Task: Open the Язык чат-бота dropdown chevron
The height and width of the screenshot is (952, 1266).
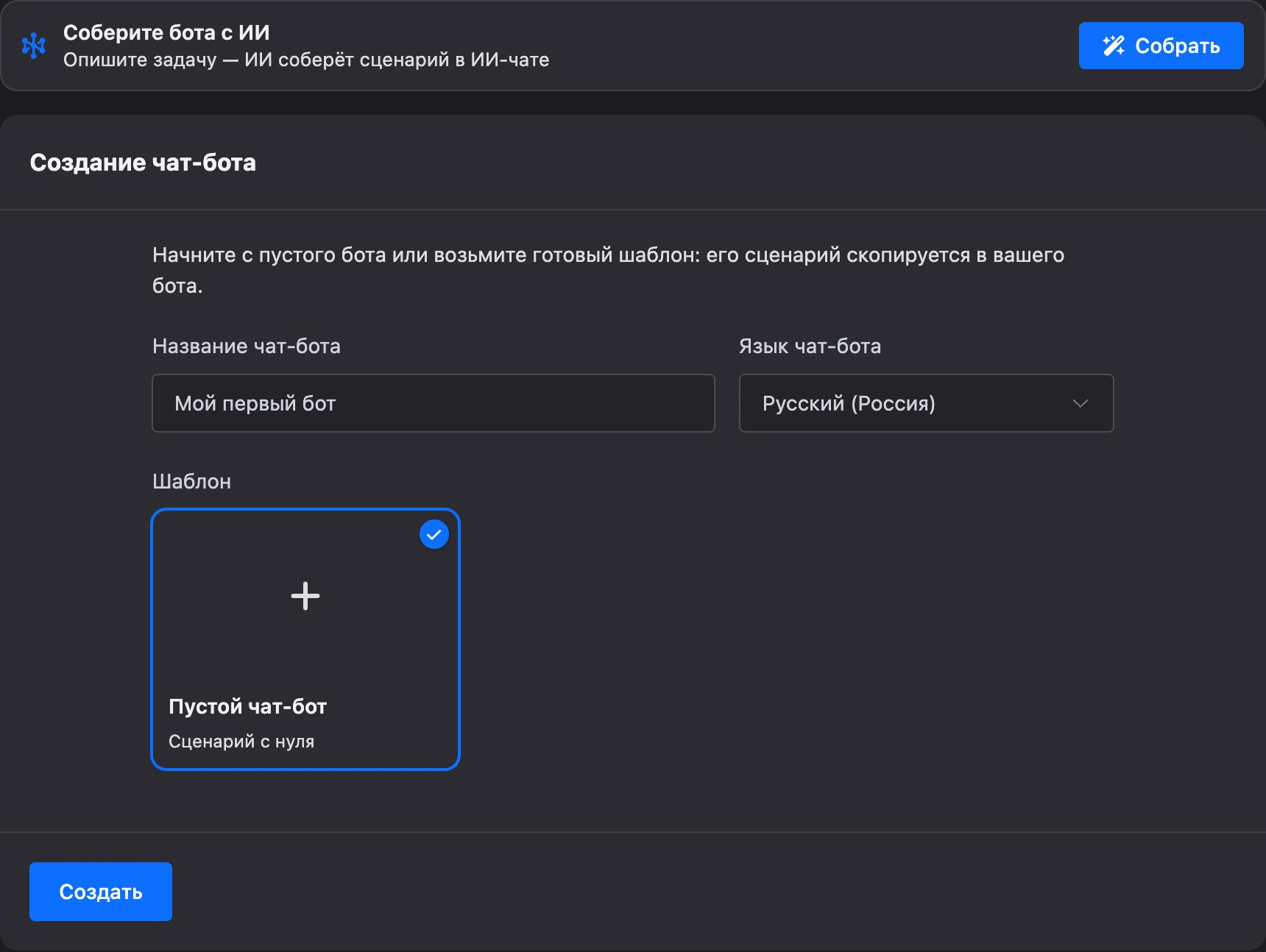Action: (1080, 403)
